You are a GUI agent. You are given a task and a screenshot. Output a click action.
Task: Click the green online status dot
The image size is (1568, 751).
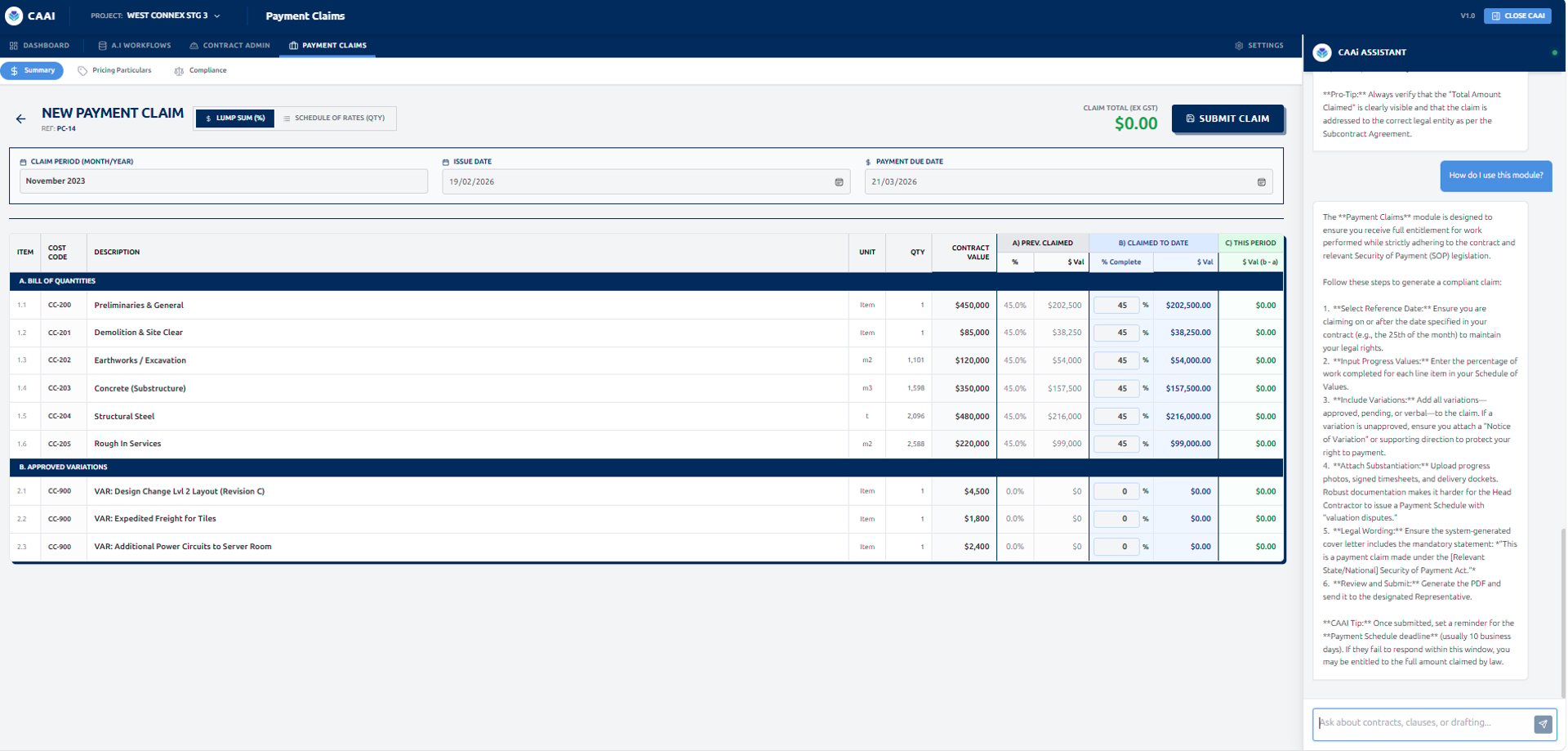[x=1554, y=52]
